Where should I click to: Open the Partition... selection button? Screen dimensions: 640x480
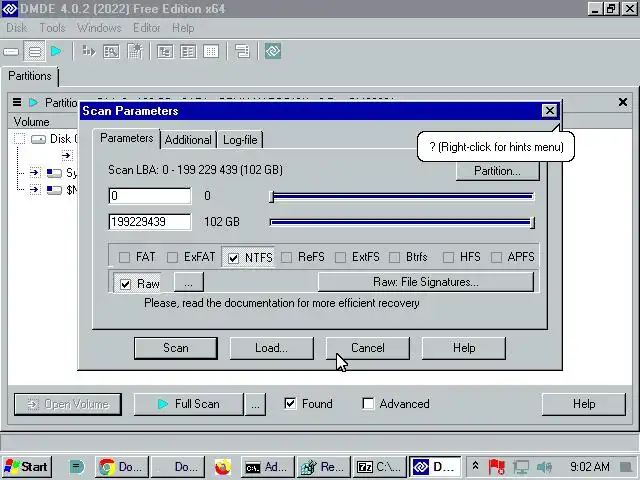pyautogui.click(x=498, y=171)
